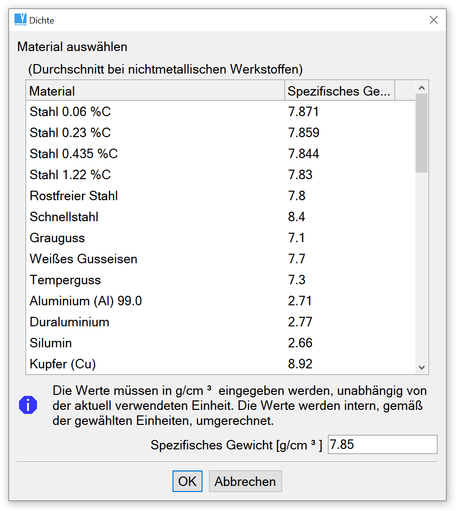Screen dimensions: 456x511
Task: Select Stahl 0.435 %C material
Action: click(x=221, y=154)
